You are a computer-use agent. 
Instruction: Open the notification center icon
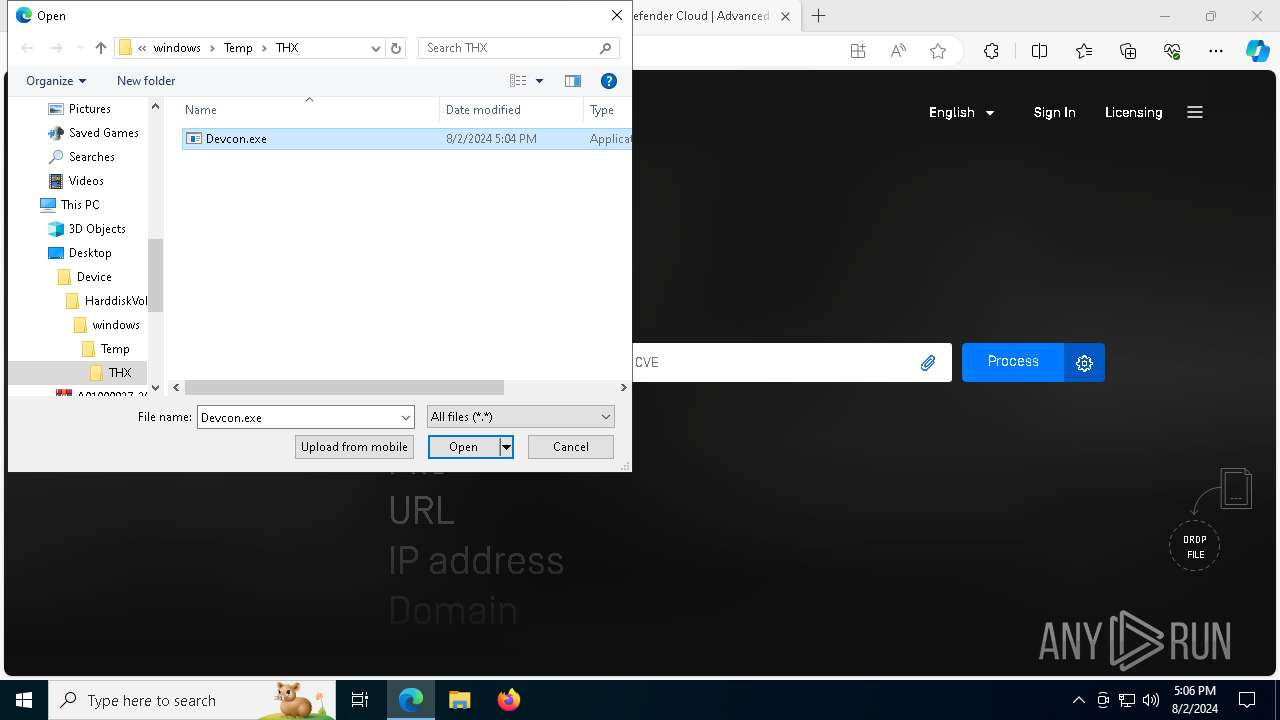tap(1247, 700)
